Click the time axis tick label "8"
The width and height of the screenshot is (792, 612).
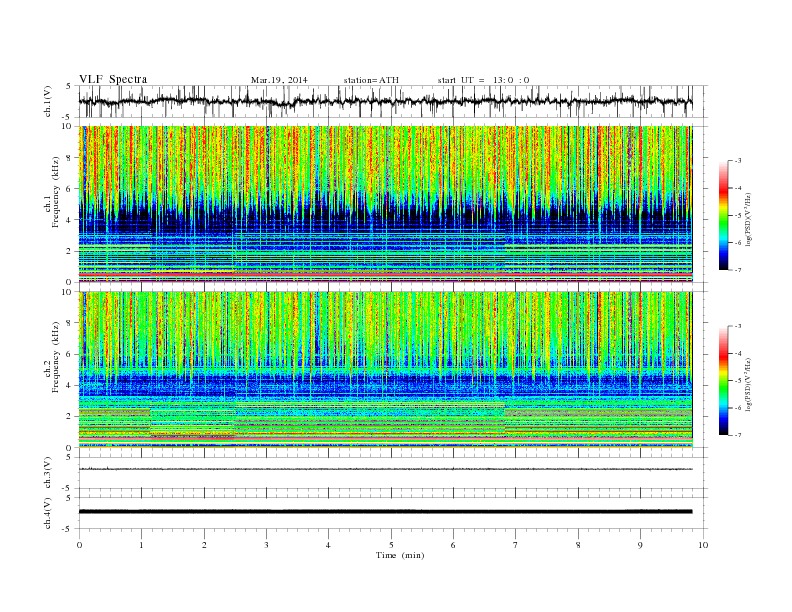pos(578,545)
